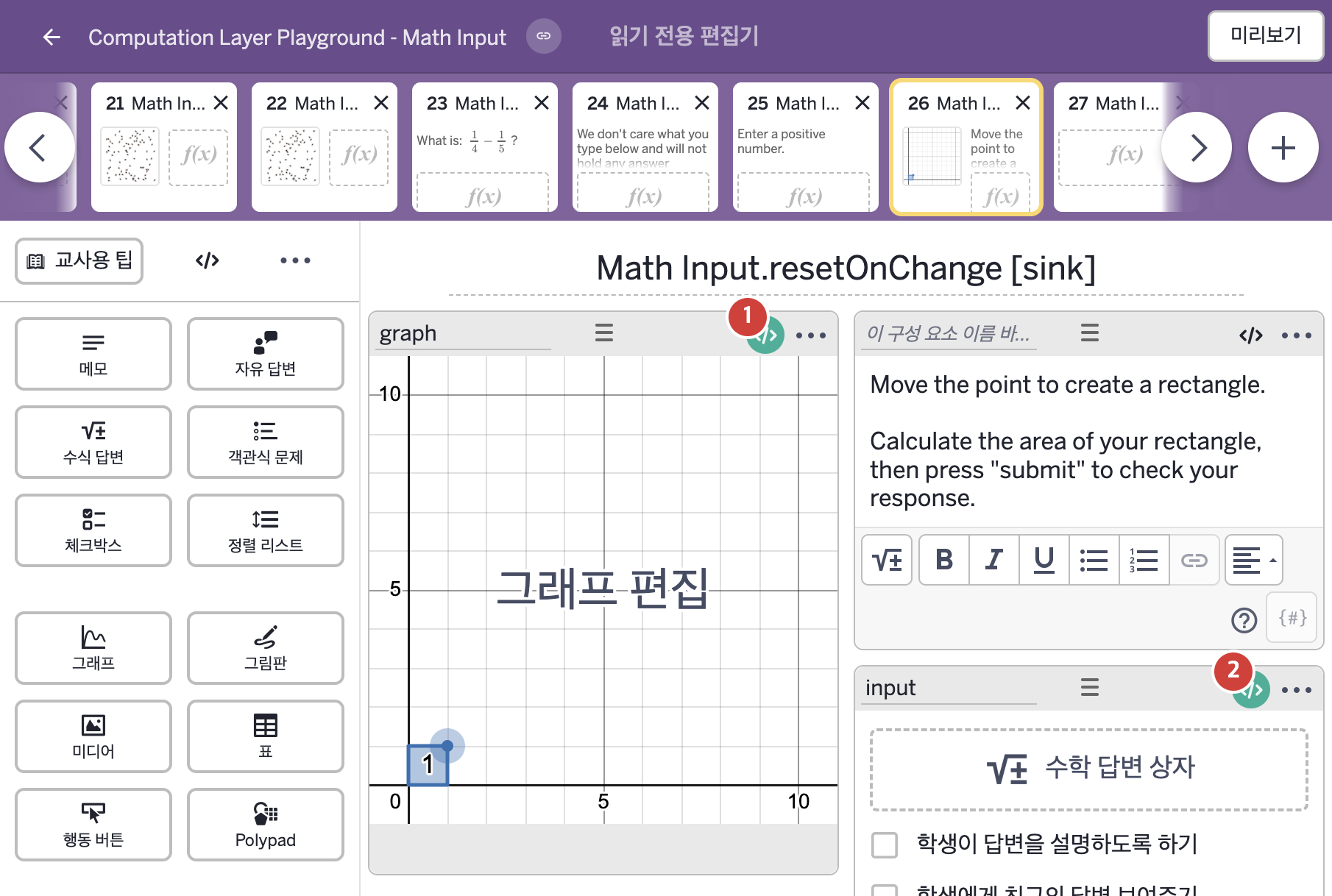Open the screen options three-dots menu
The image size is (1332, 896).
(x=295, y=260)
